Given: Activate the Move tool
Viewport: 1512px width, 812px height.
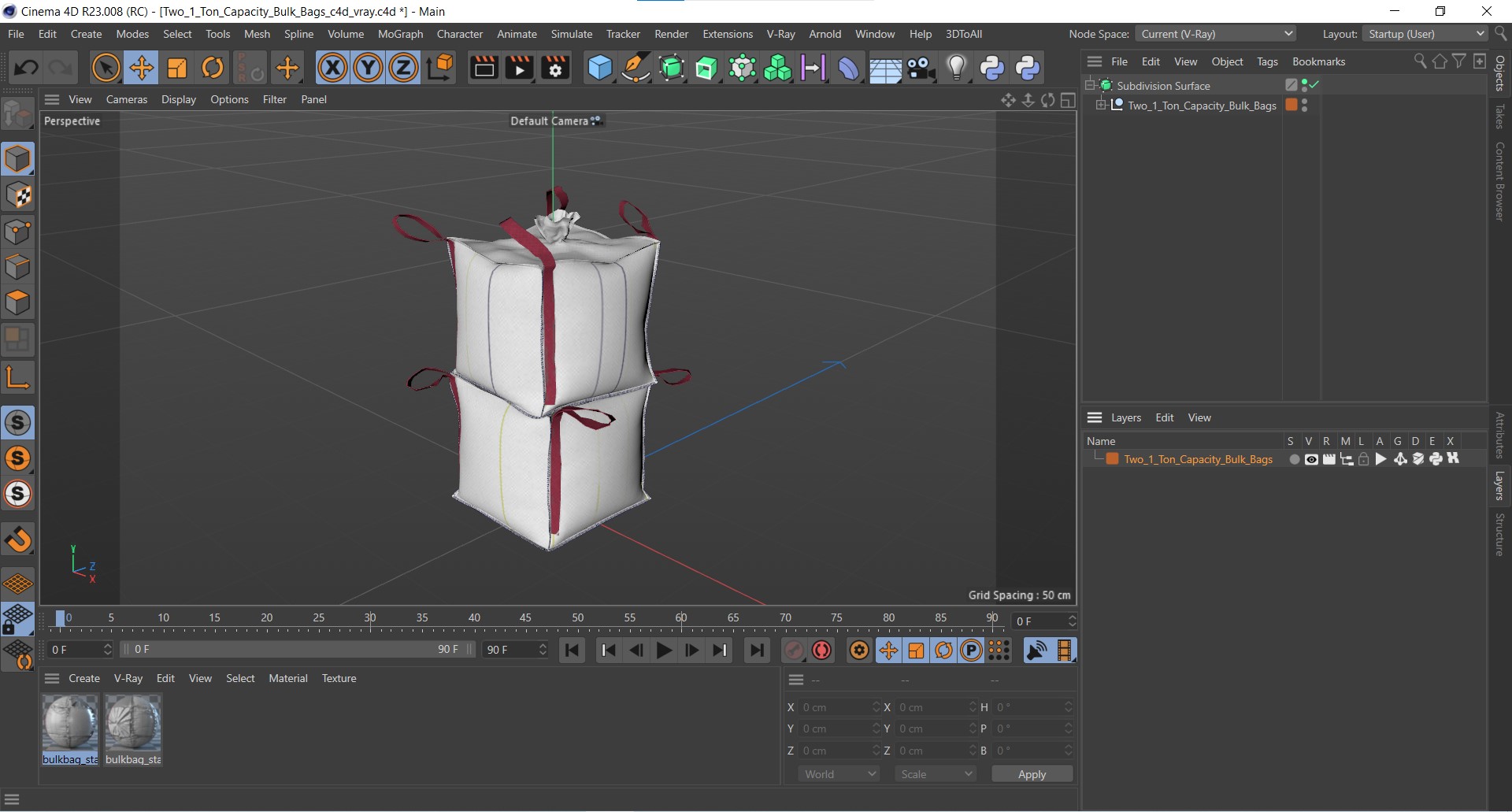Looking at the screenshot, I should click(x=142, y=68).
